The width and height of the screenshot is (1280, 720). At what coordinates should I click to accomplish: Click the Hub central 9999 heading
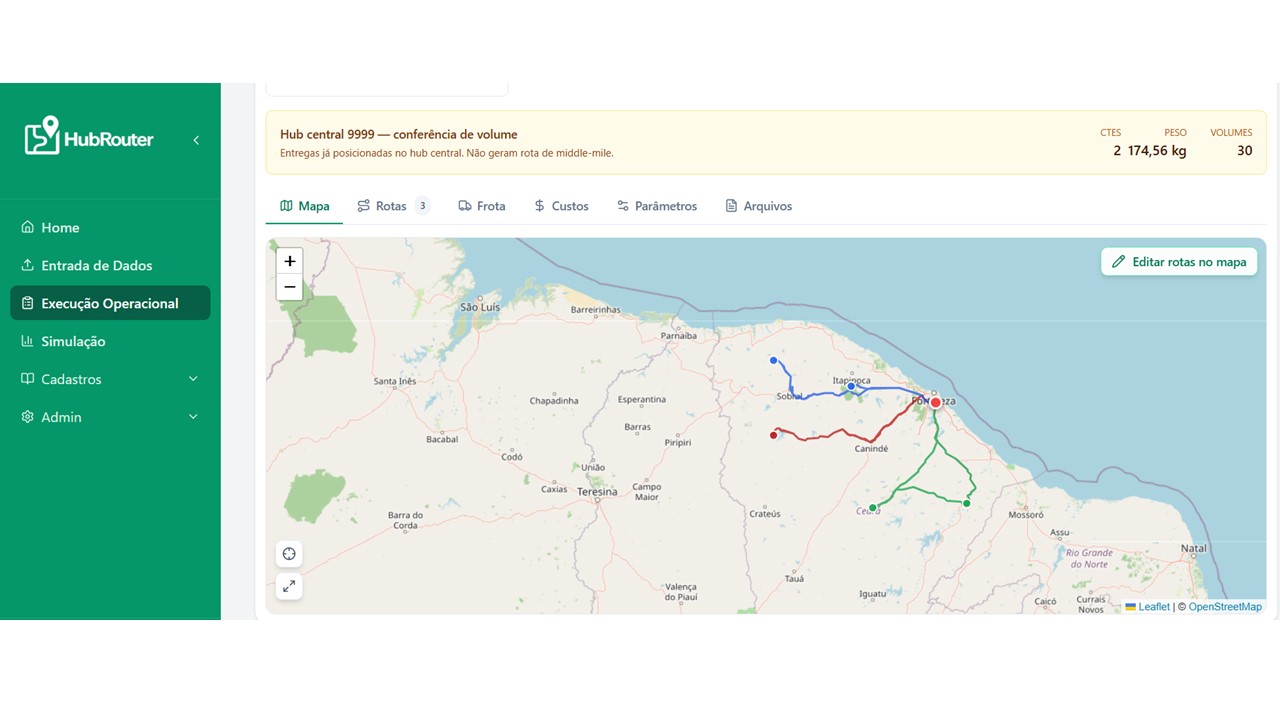tap(399, 134)
